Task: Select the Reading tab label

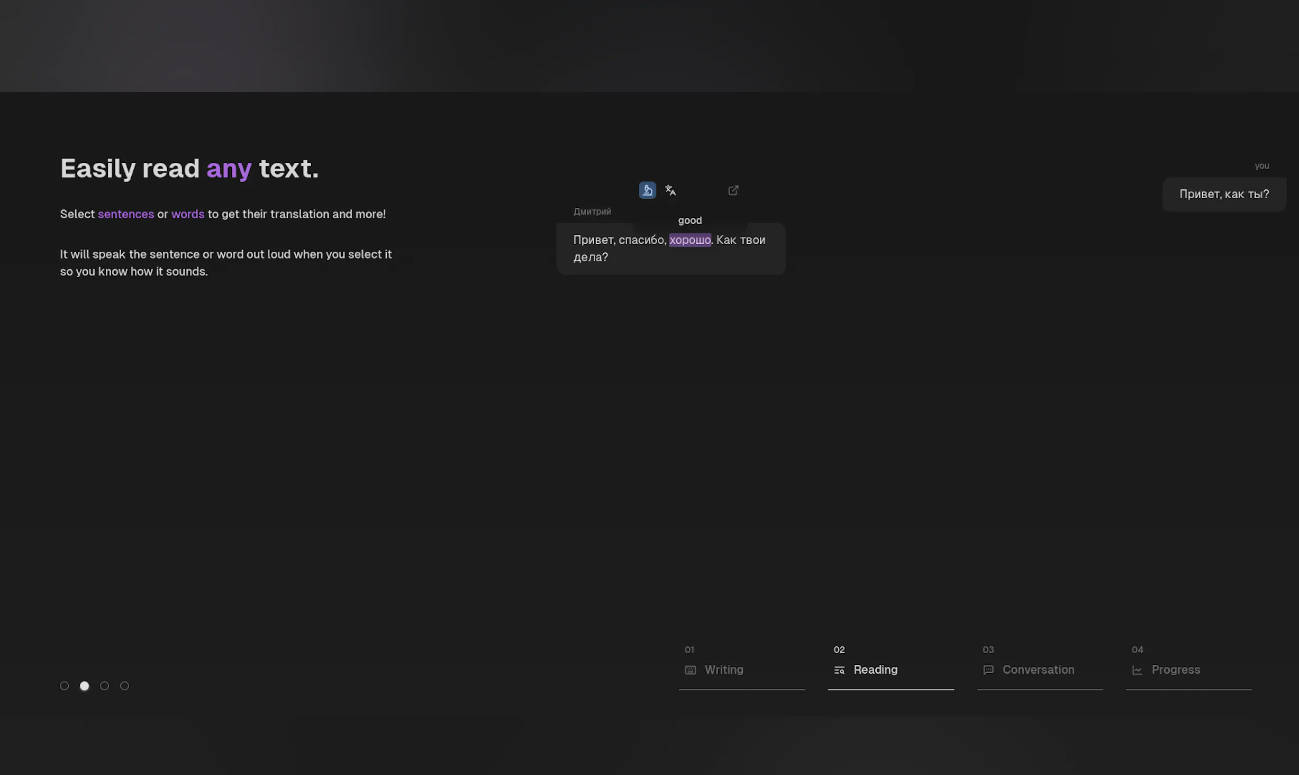Action: point(875,670)
